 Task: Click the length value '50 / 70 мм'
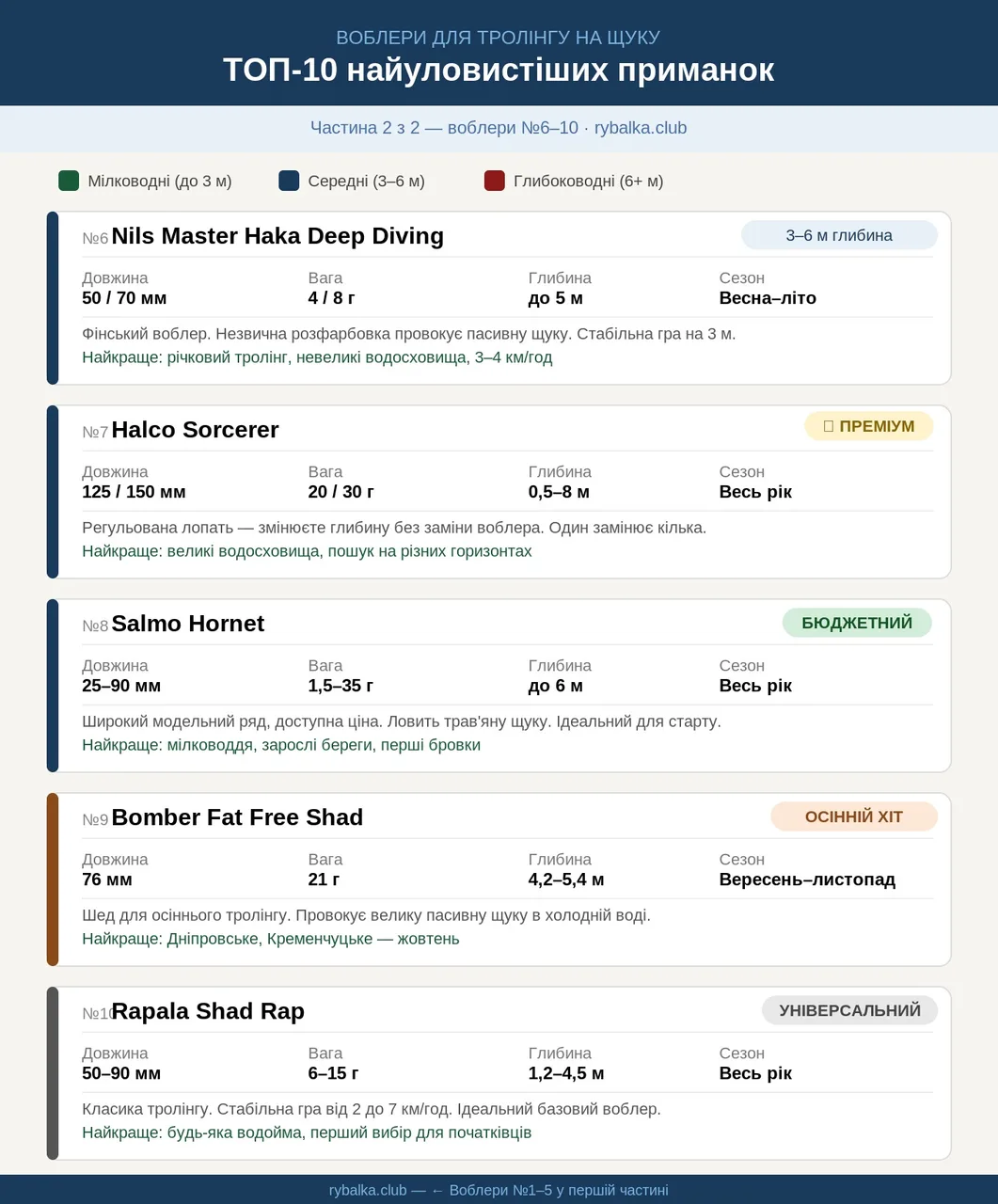click(x=124, y=298)
